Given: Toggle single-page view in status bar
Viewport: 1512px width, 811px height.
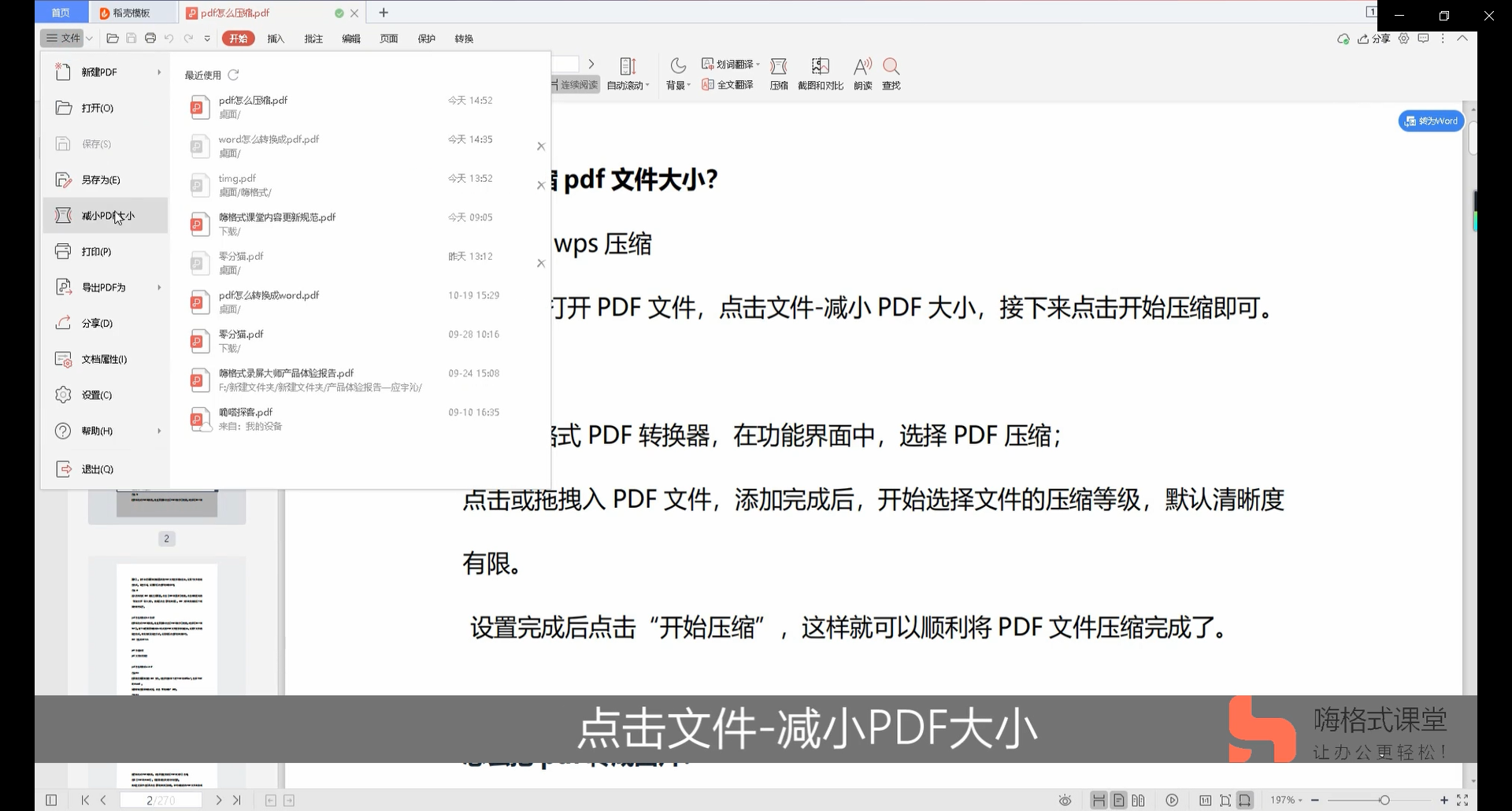Looking at the screenshot, I should click(x=1119, y=800).
